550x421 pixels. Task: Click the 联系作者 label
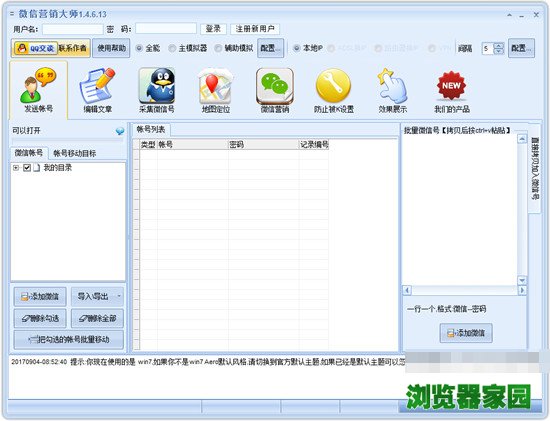coord(73,48)
